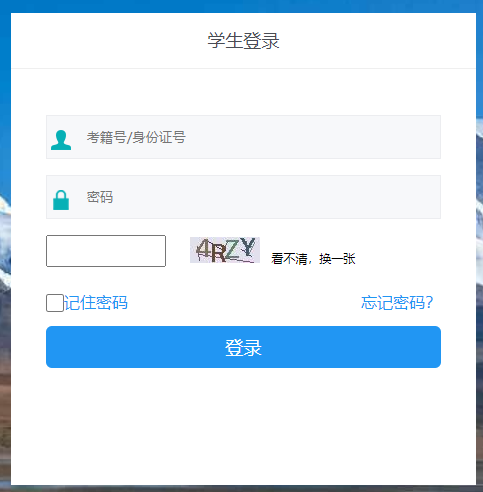This screenshot has width=483, height=492.
Task: Refresh the 4RZY captcha image
Action: tap(225, 250)
